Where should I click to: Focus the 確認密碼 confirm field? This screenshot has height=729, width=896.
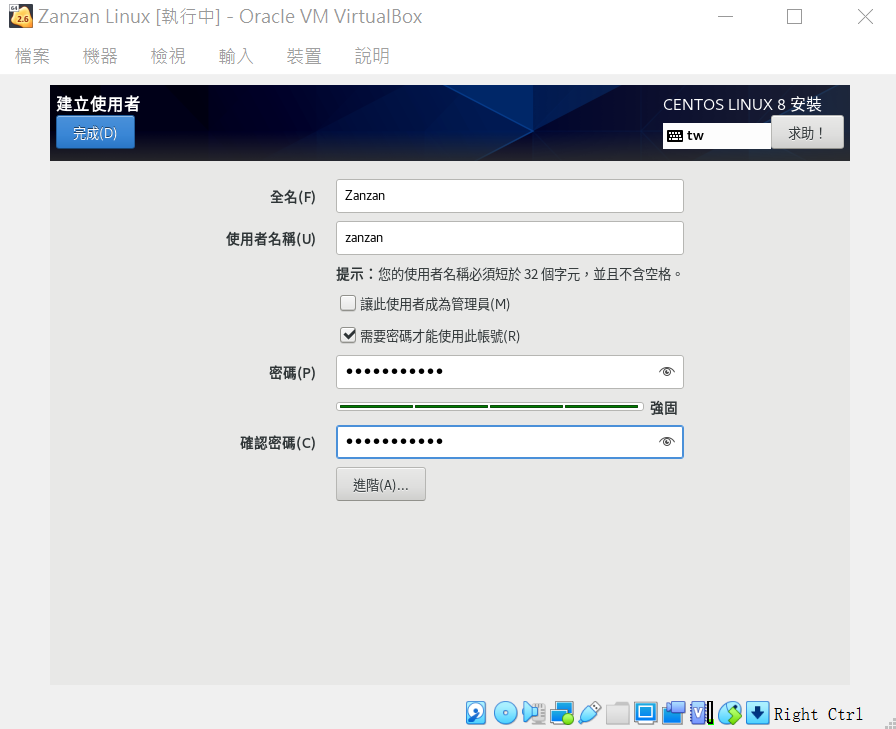pyautogui.click(x=510, y=442)
